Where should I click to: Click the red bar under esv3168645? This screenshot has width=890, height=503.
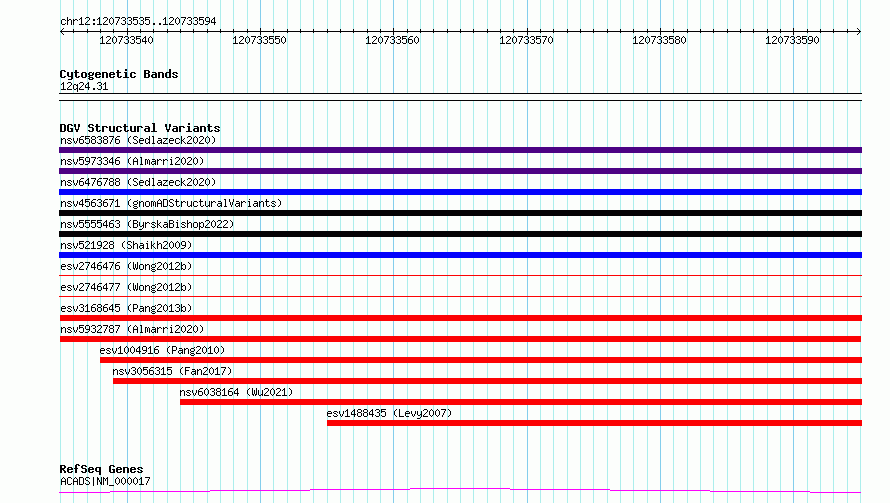click(460, 318)
